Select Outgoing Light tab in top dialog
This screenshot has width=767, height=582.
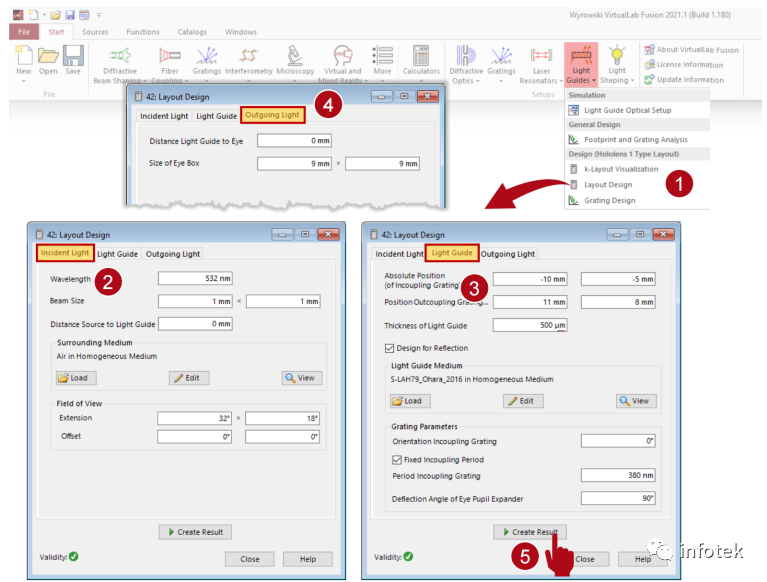[272, 115]
